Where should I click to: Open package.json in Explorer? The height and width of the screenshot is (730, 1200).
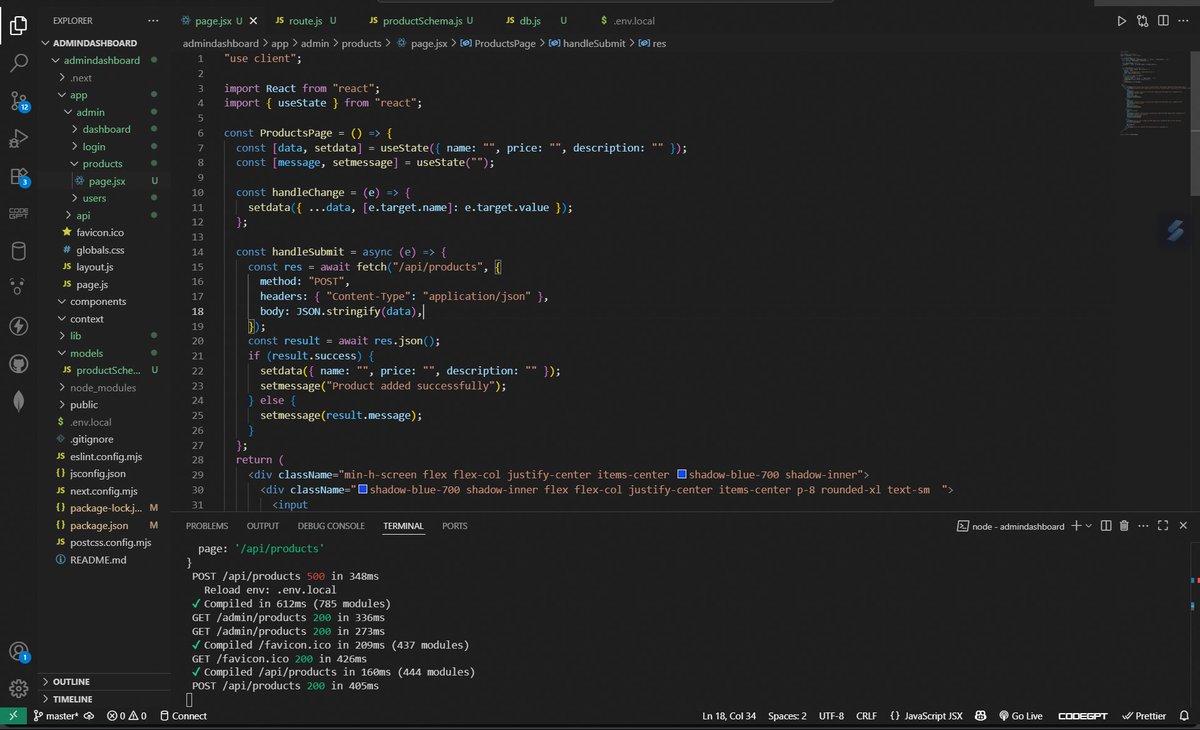(98, 525)
